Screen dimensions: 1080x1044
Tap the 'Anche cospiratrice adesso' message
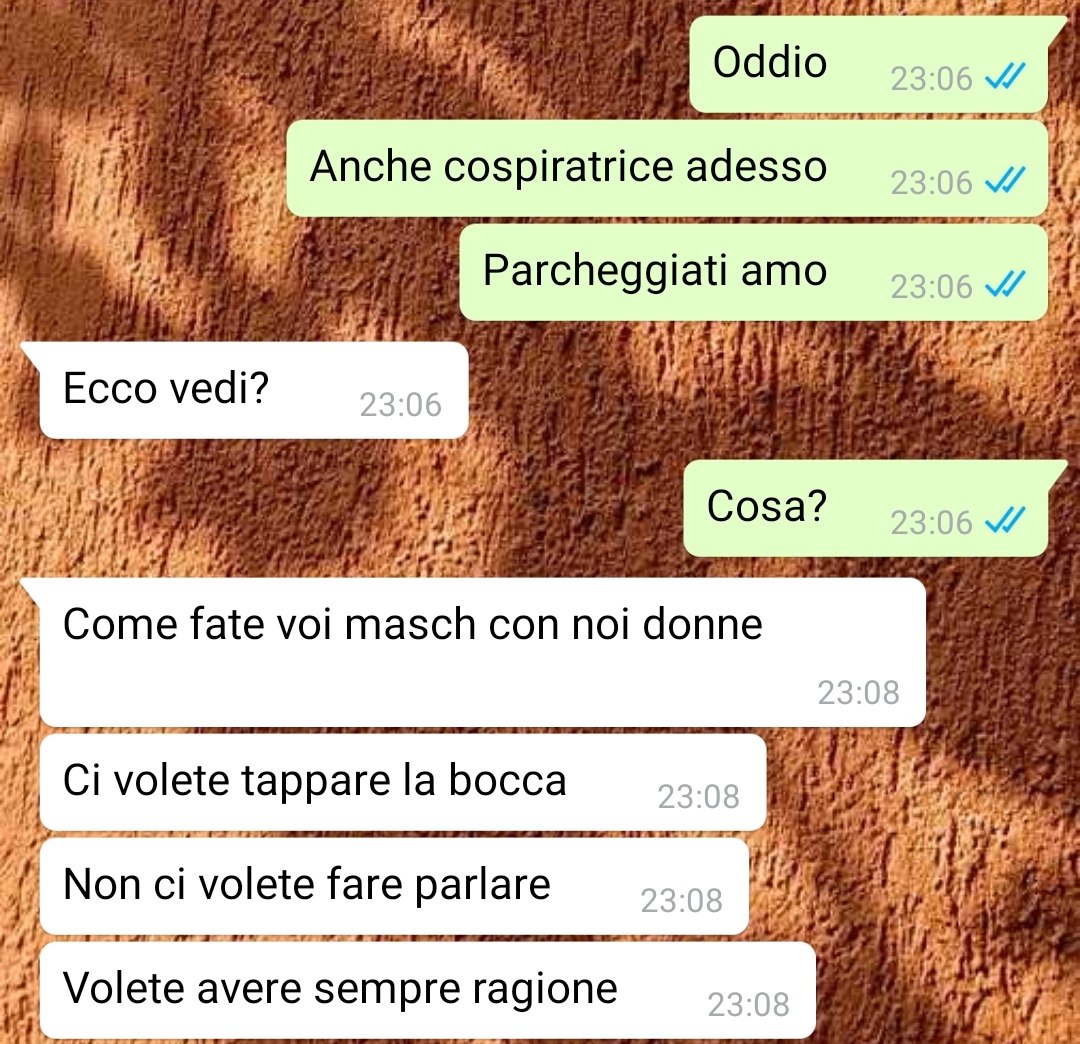tap(667, 169)
